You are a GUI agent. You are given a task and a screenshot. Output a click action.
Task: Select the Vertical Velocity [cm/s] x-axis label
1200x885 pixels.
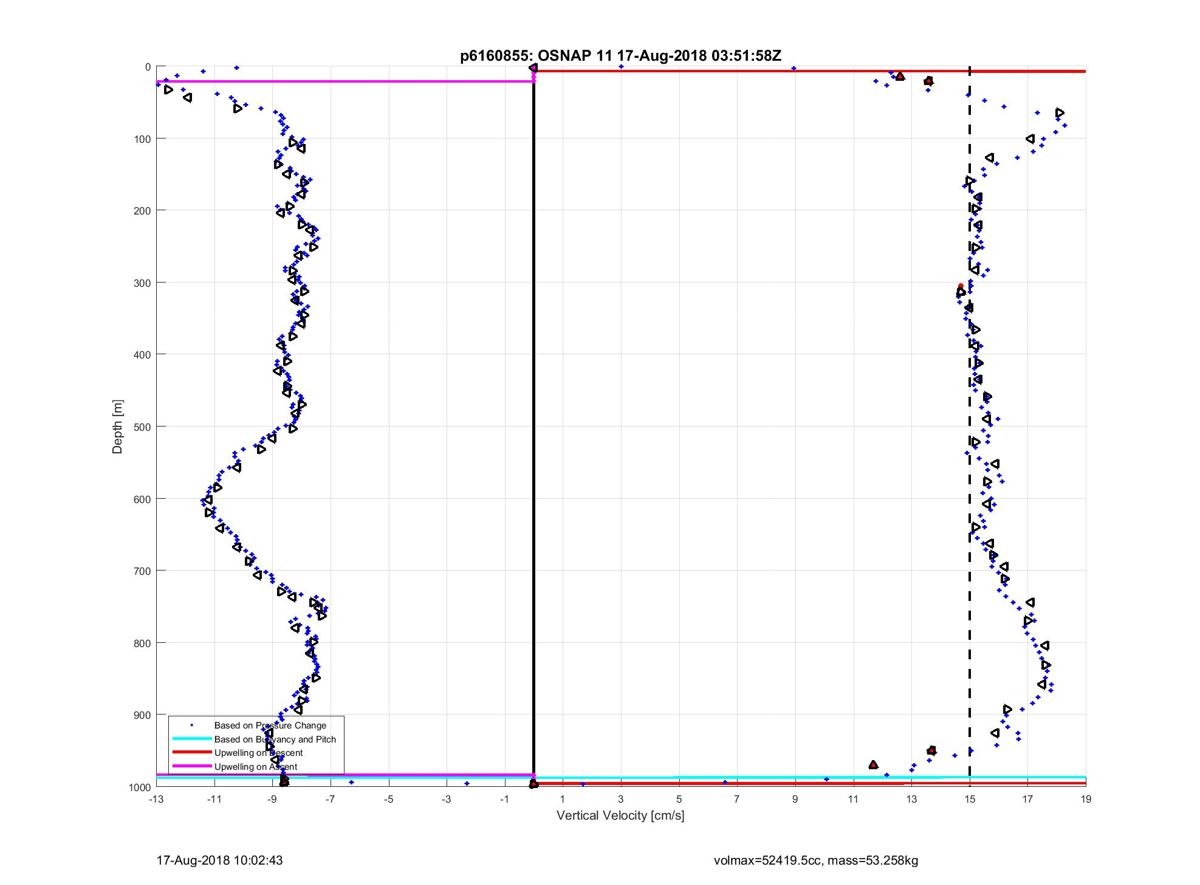[x=620, y=816]
